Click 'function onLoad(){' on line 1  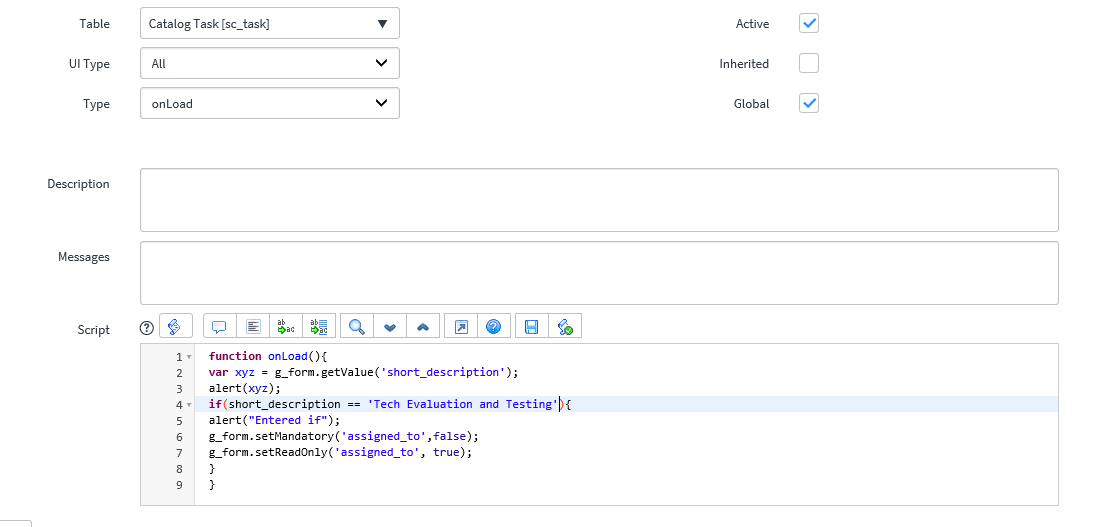268,356
